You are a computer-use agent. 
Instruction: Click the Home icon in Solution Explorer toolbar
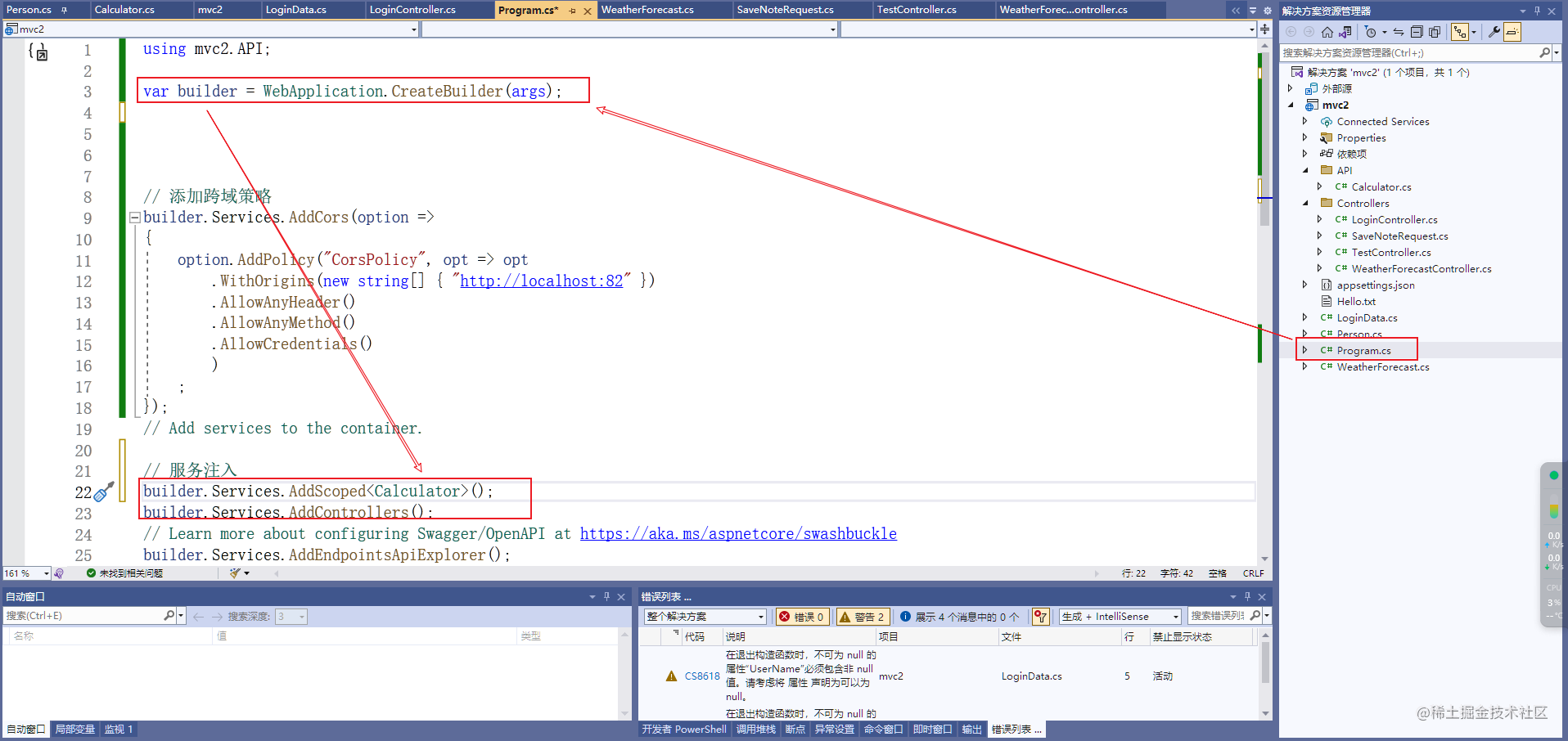pyautogui.click(x=1327, y=32)
